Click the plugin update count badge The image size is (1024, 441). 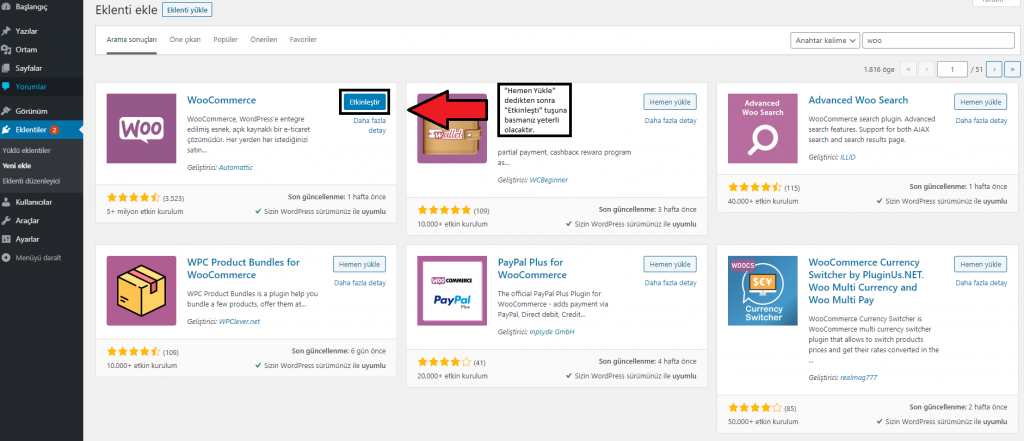tap(54, 130)
